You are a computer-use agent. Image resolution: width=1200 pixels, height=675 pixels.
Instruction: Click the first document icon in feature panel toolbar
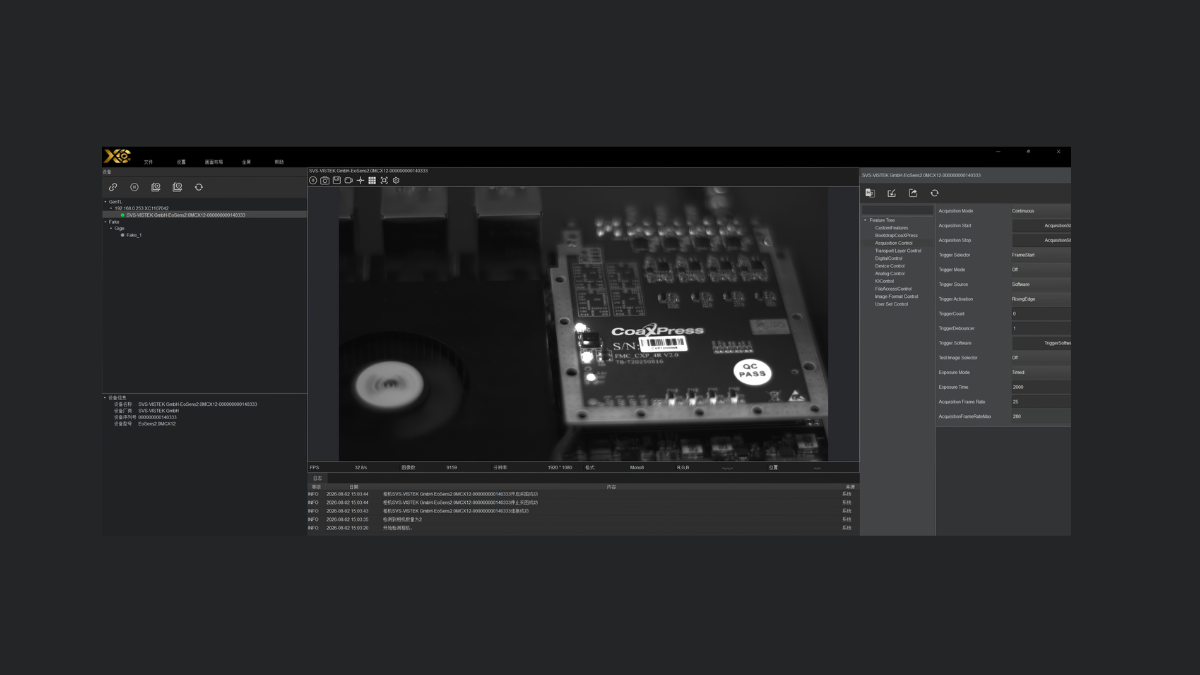(x=870, y=193)
